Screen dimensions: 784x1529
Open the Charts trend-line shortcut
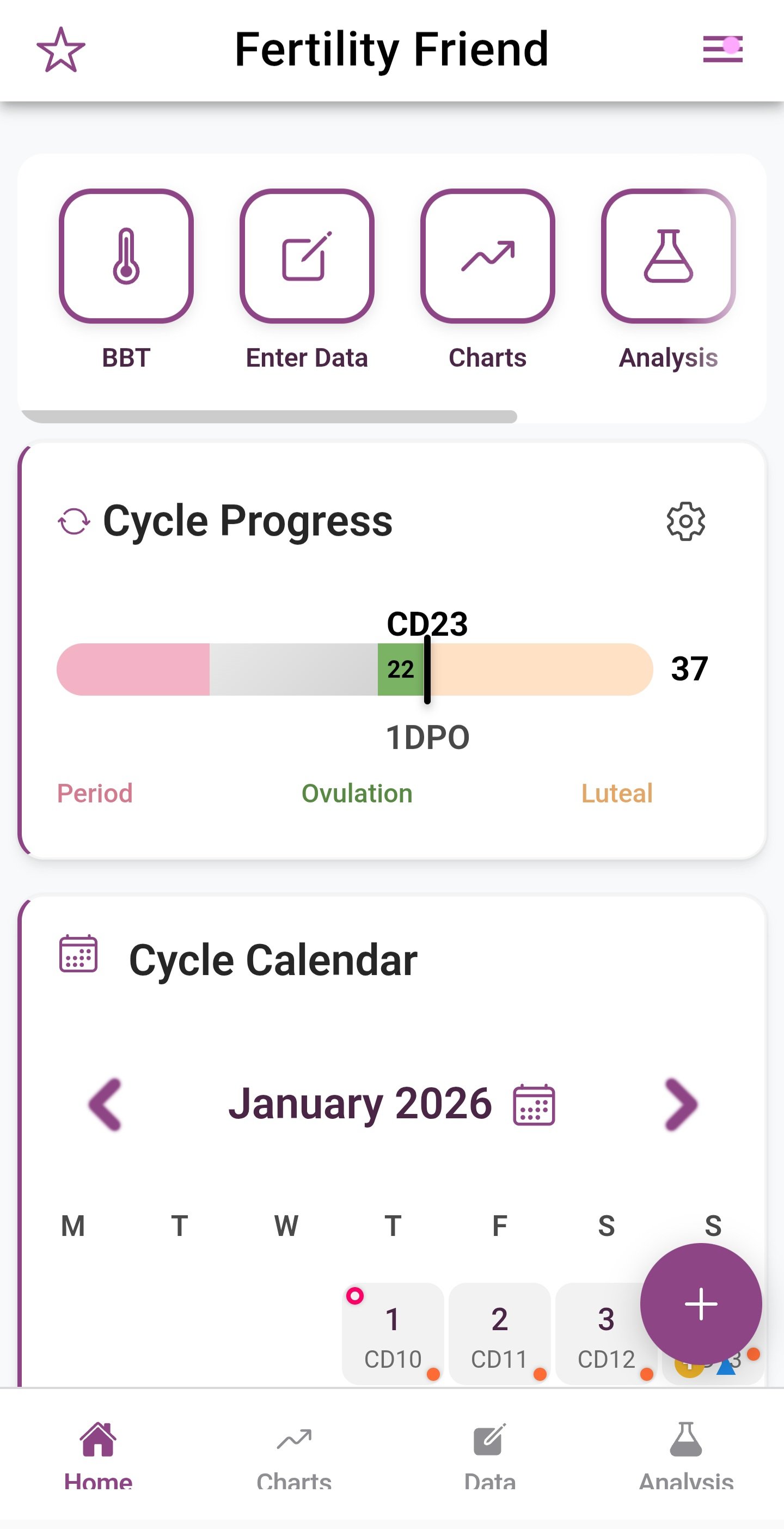487,257
